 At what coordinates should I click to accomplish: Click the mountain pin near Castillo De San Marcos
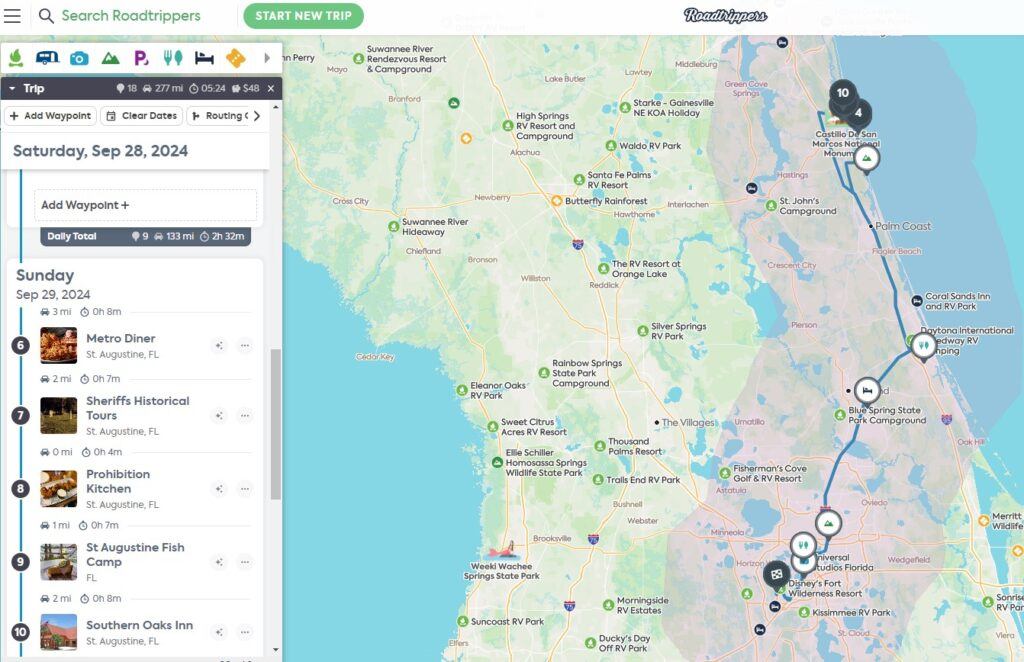point(867,158)
